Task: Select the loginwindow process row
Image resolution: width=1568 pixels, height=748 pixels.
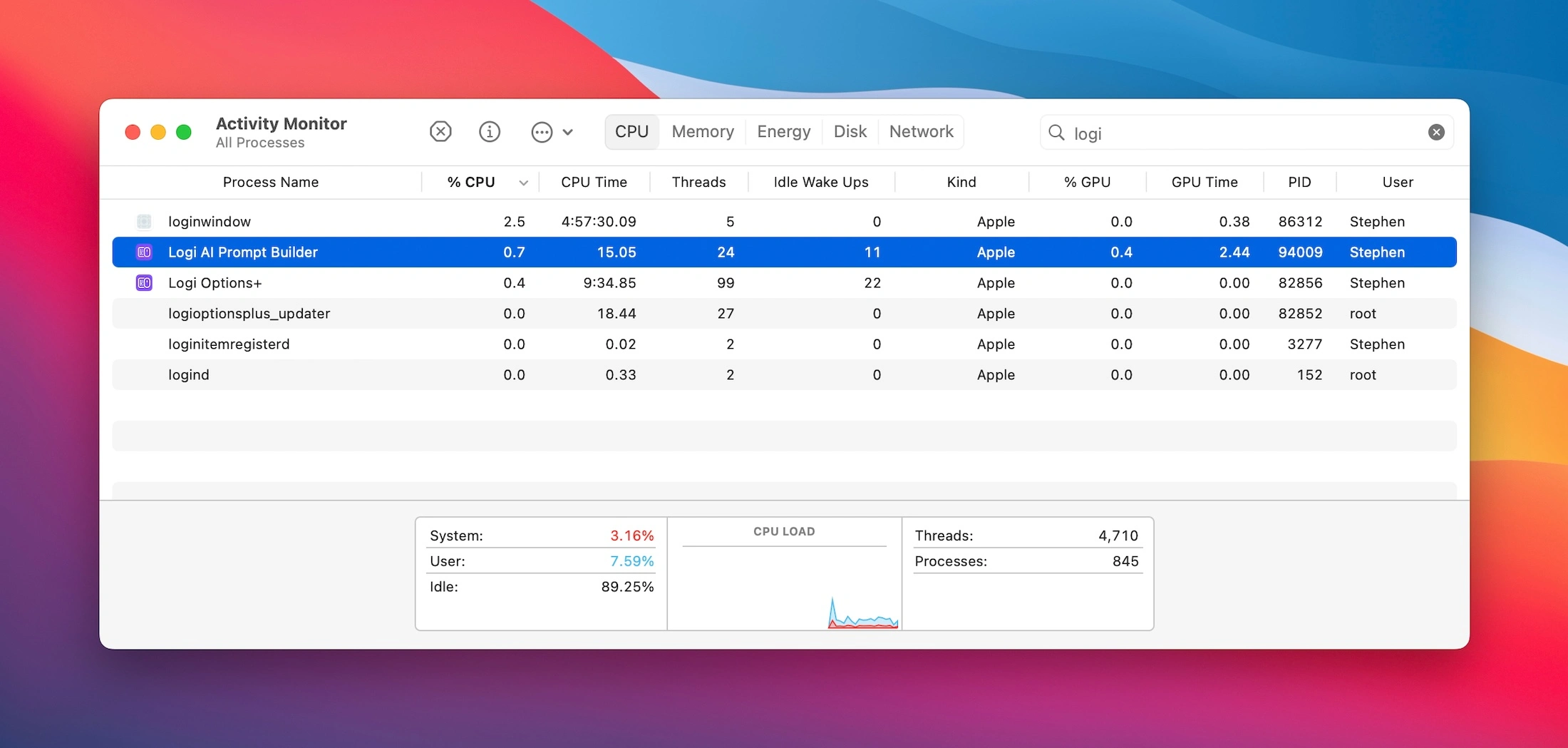Action: [784, 222]
